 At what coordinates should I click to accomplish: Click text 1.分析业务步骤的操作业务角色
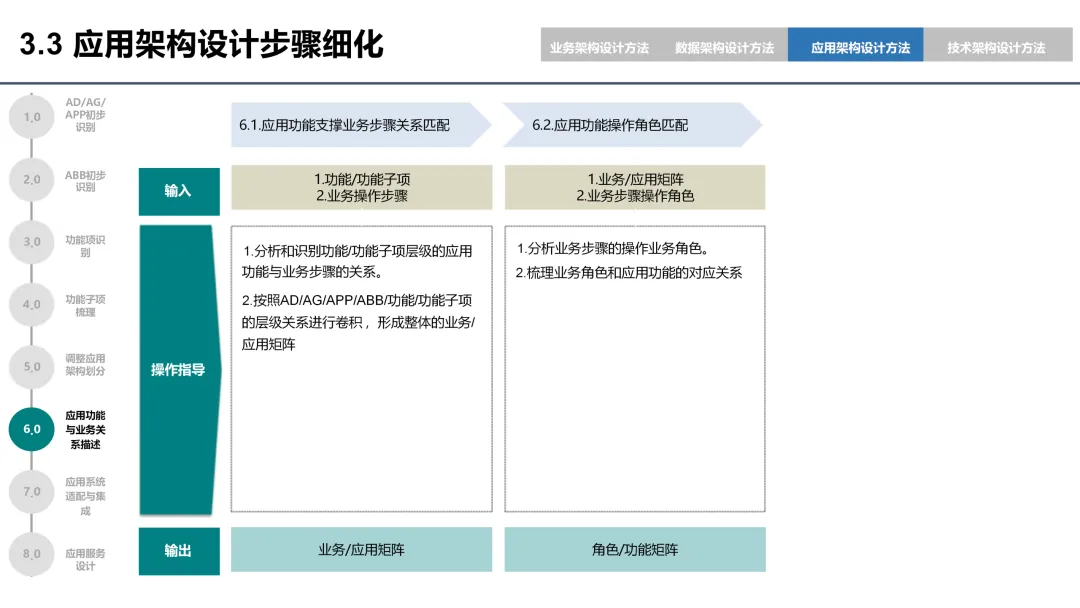(x=613, y=248)
